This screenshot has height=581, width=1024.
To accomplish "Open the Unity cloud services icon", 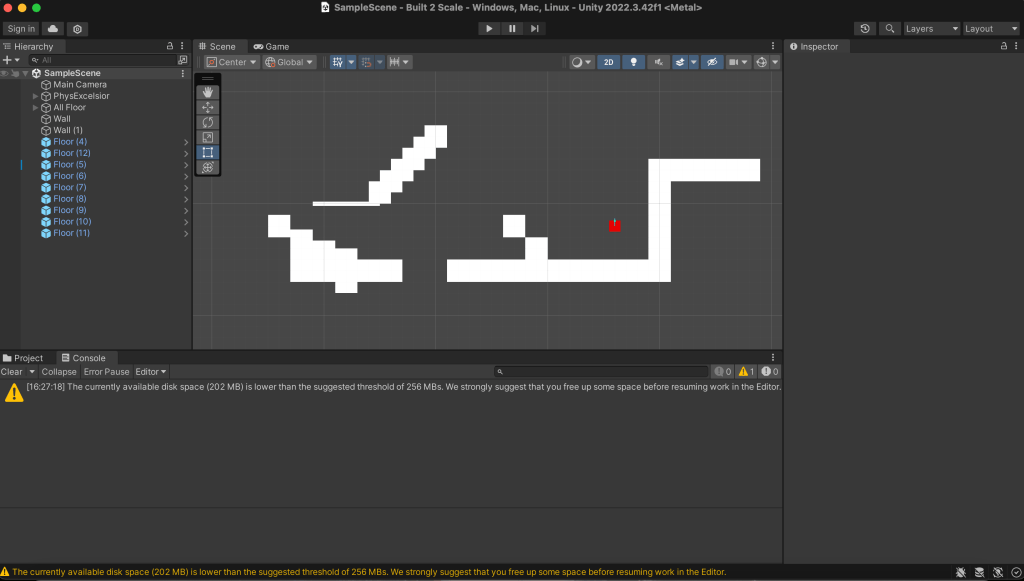I will 53,29.
